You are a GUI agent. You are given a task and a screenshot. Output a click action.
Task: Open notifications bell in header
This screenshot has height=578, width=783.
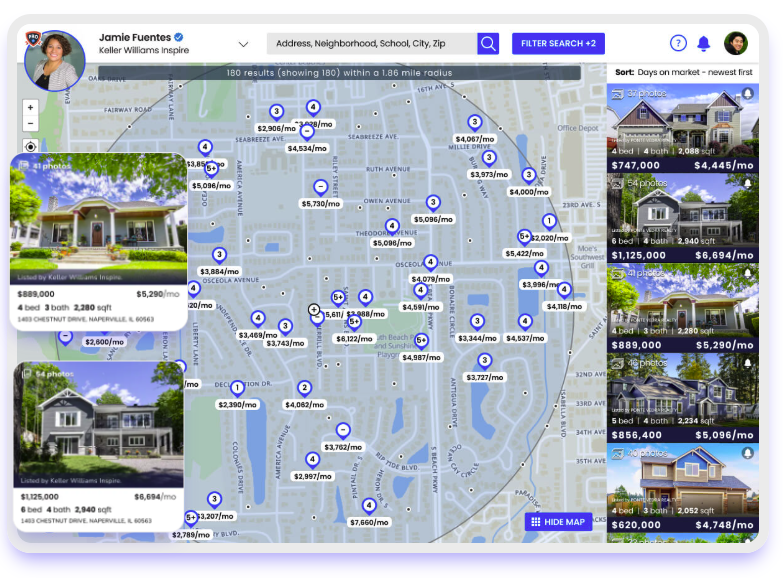[704, 43]
